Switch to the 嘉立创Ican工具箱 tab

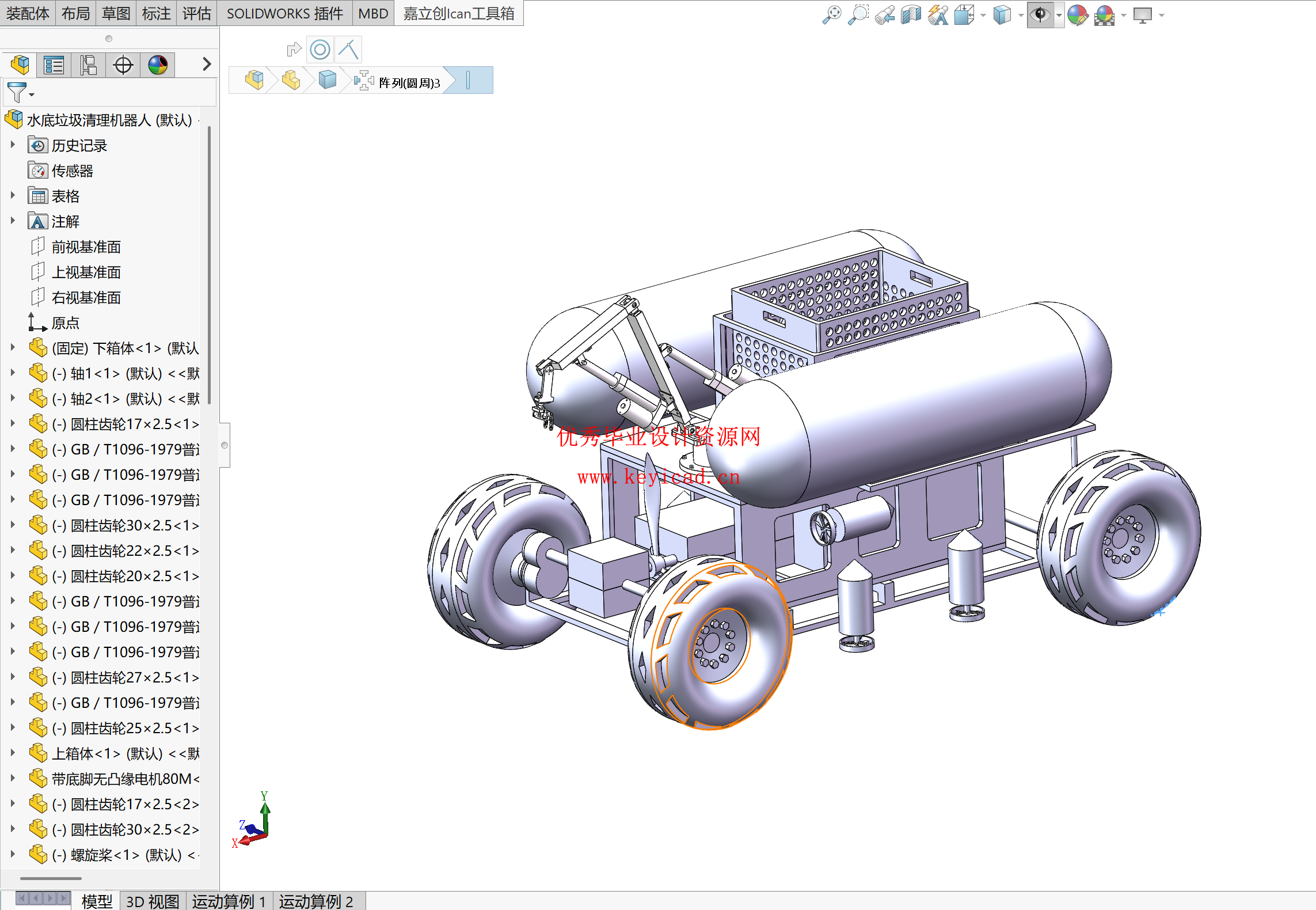click(x=459, y=13)
